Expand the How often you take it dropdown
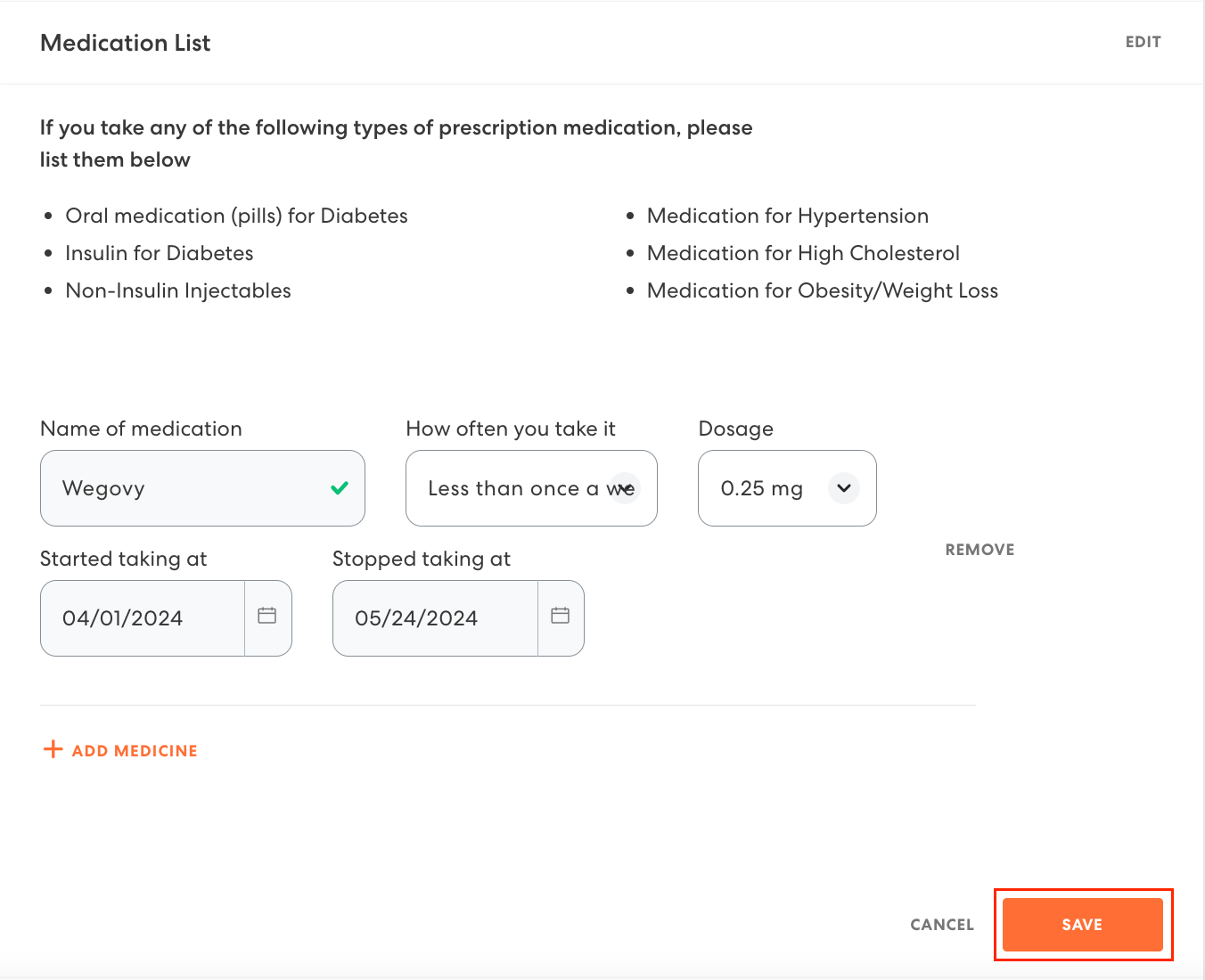The image size is (1205, 980). coord(517,488)
